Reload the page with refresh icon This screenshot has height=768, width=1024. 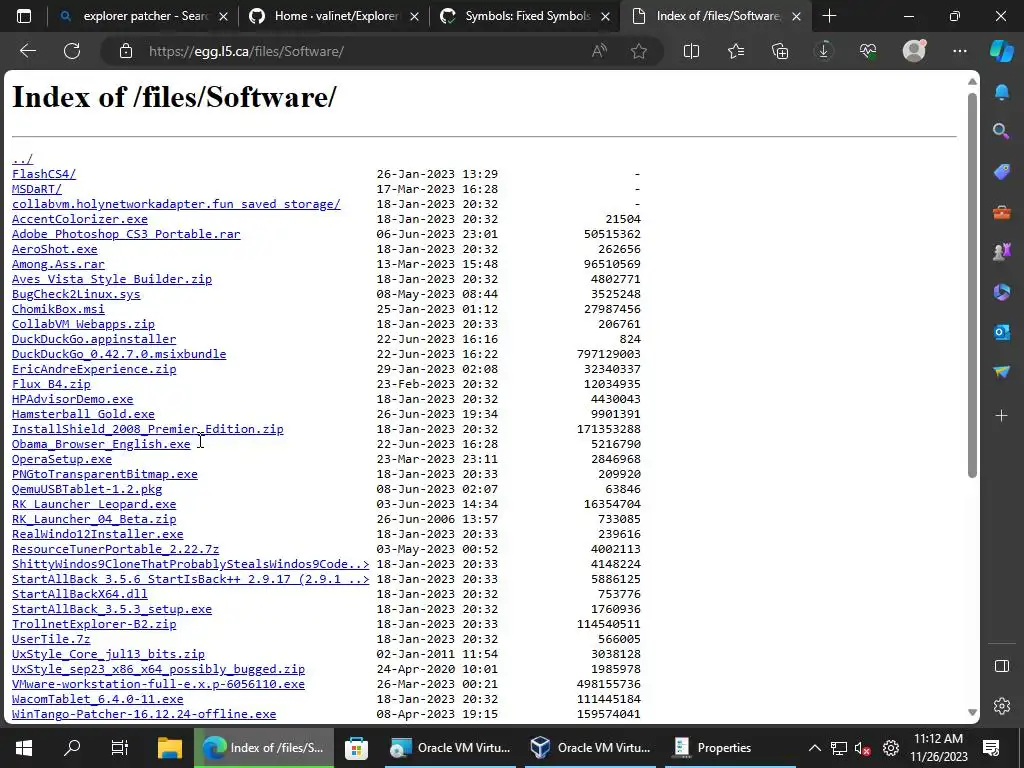pos(72,51)
